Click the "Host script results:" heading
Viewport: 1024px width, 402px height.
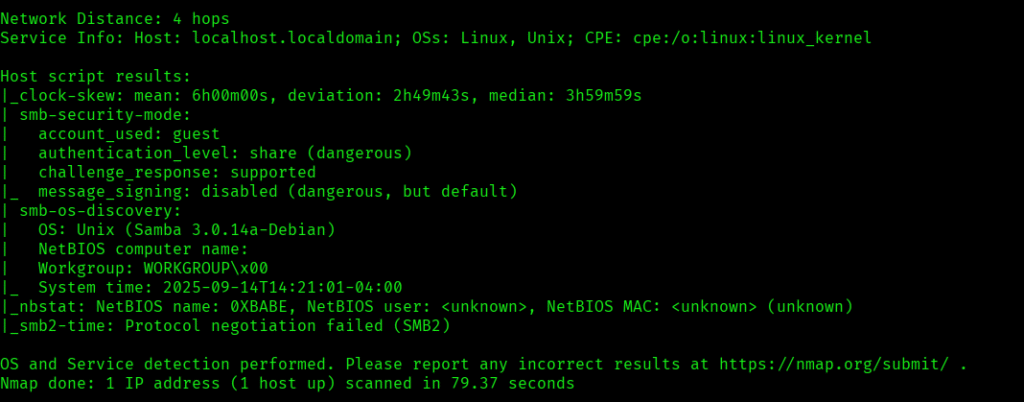tap(95, 76)
